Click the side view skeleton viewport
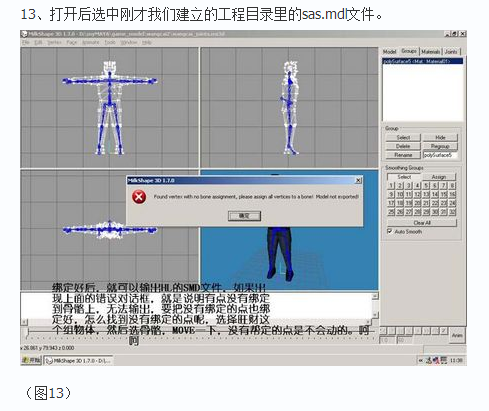This screenshot has height=411, width=489. coord(289,107)
